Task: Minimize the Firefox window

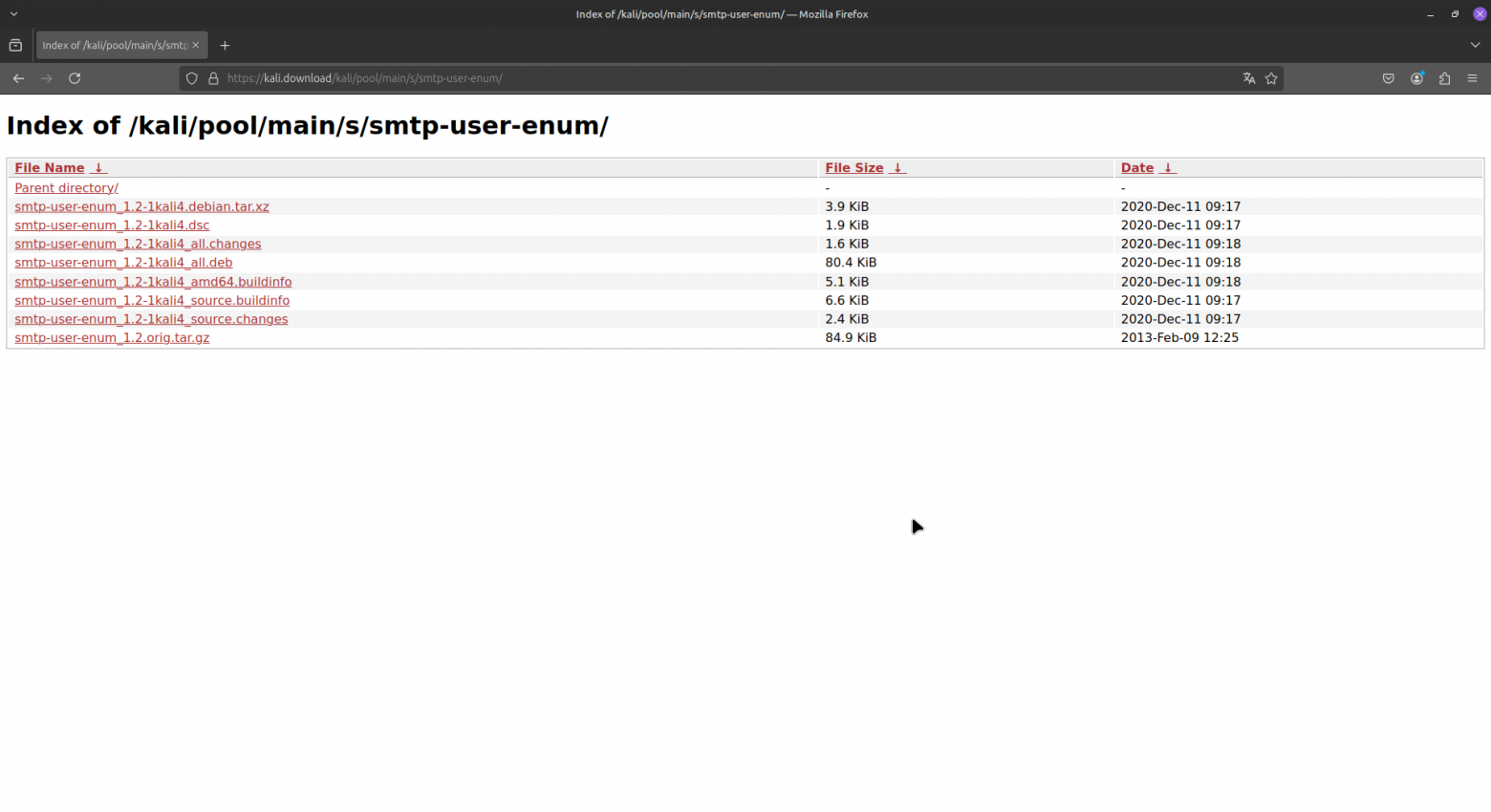Action: 1430,14
